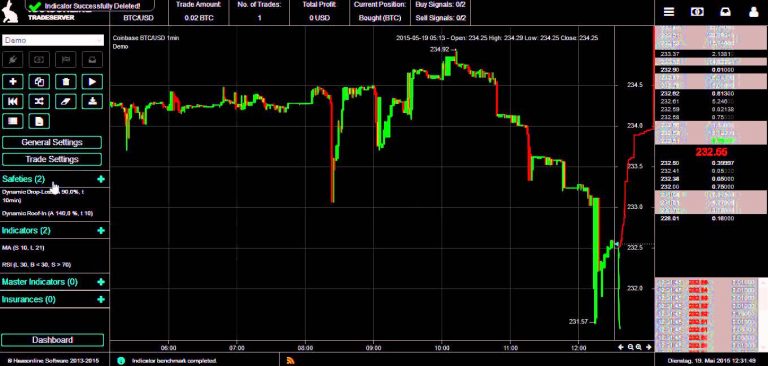
Task: Click the shuffle arrows icon
Action: pos(39,101)
